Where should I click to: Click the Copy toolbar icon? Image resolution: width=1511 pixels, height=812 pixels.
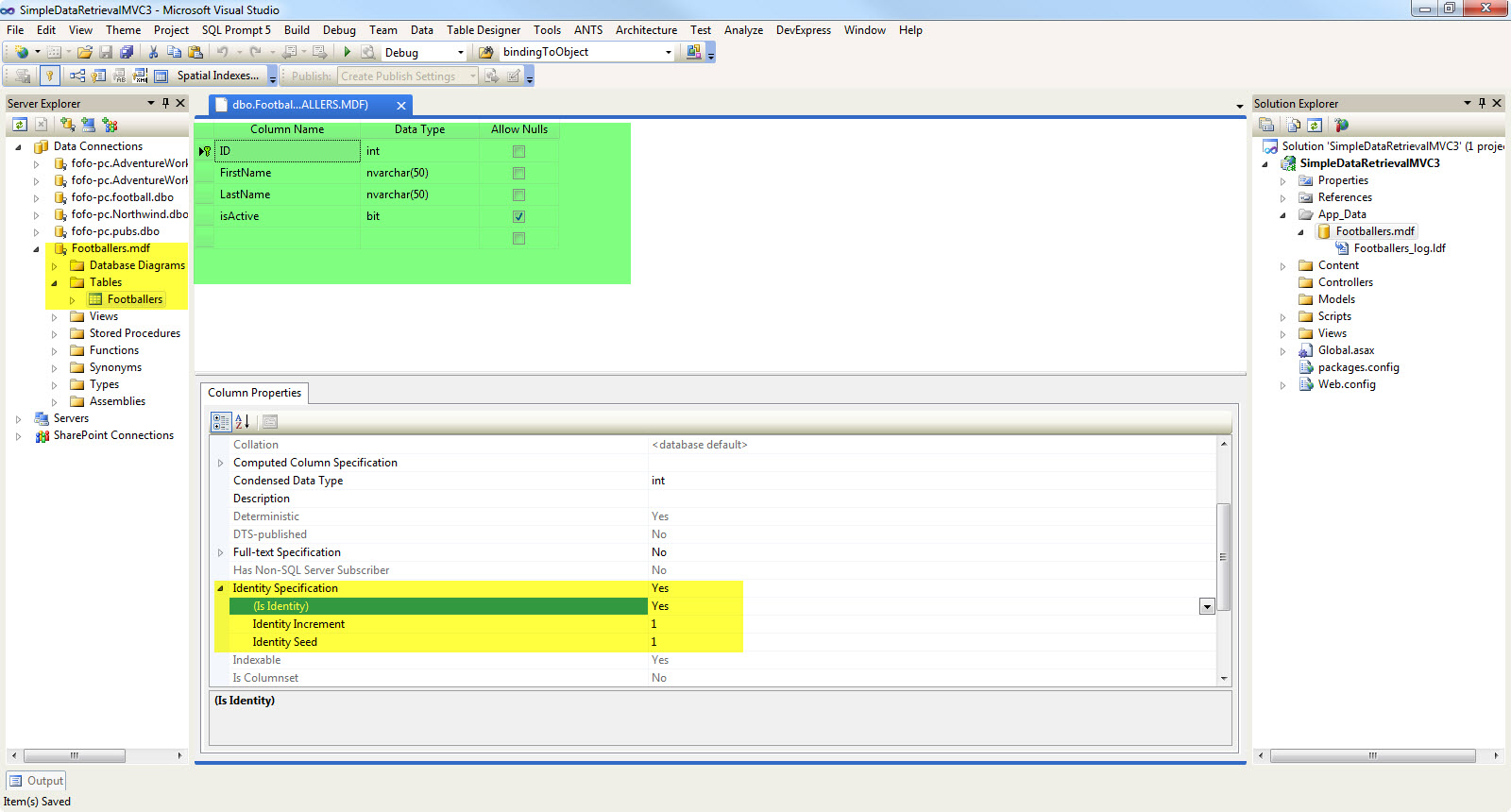[174, 52]
